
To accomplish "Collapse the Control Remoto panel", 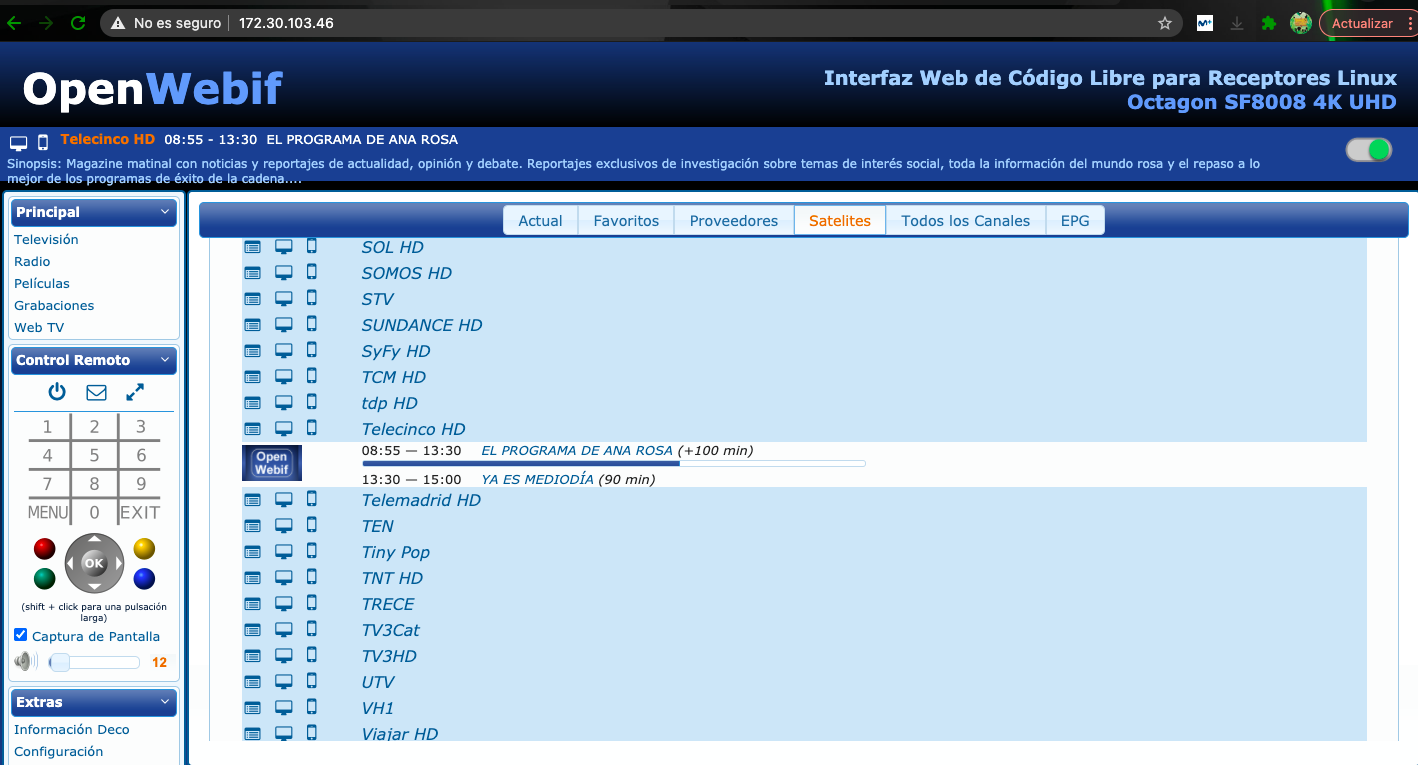I will (165, 360).
